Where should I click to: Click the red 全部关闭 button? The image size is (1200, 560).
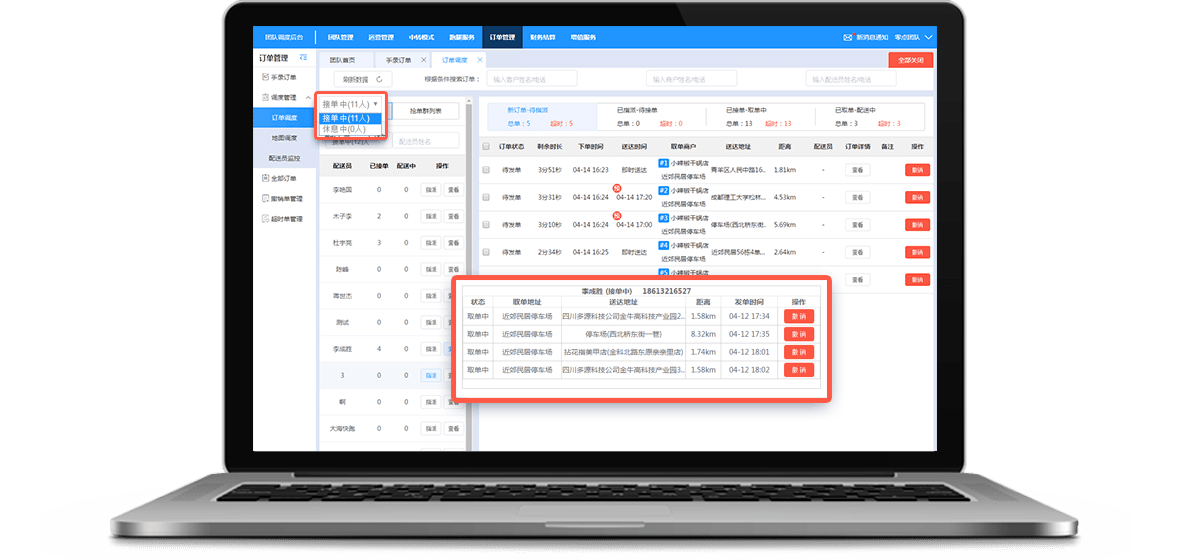click(x=910, y=60)
